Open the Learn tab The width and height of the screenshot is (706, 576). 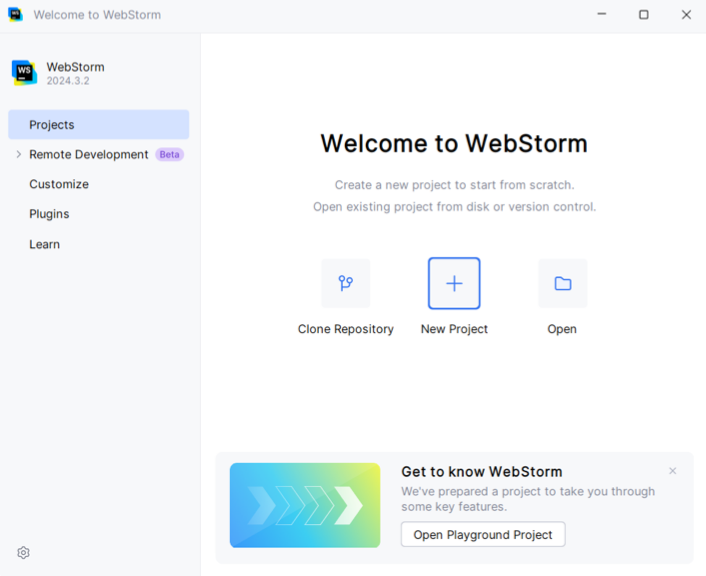(x=45, y=244)
